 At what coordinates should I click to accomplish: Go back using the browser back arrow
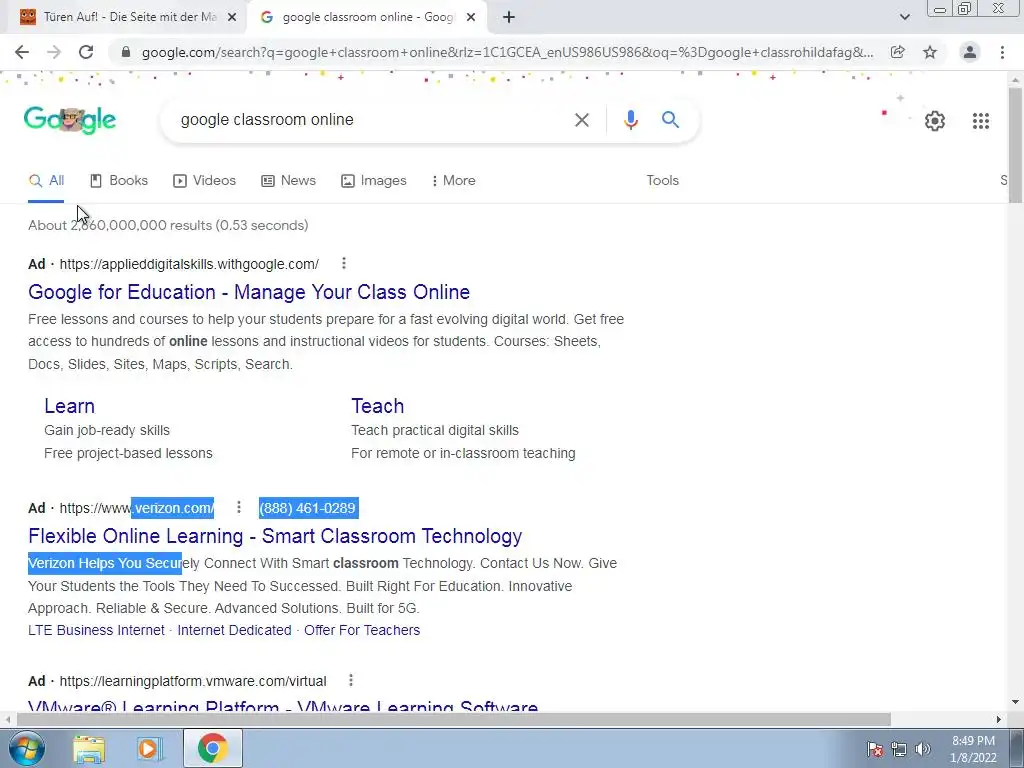click(22, 52)
